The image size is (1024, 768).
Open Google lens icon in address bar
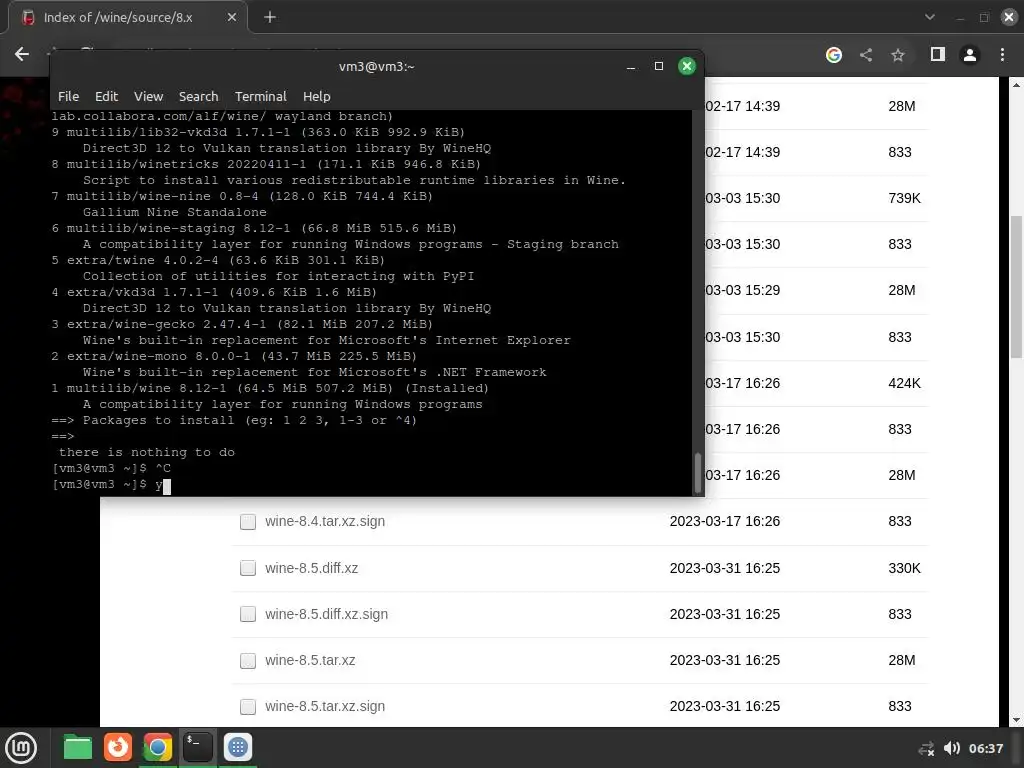pyautogui.click(x=833, y=55)
